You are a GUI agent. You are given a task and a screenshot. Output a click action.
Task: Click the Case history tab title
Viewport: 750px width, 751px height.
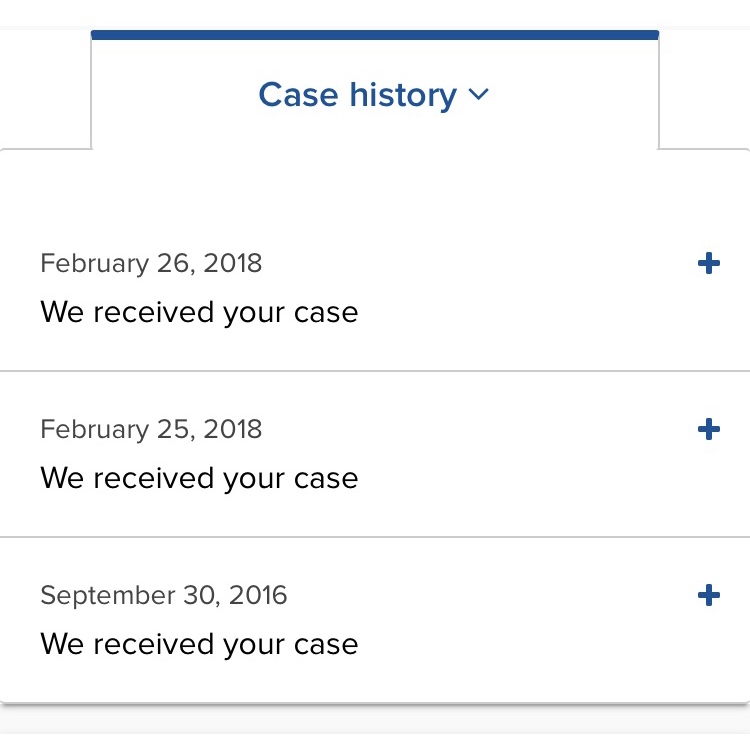click(358, 95)
